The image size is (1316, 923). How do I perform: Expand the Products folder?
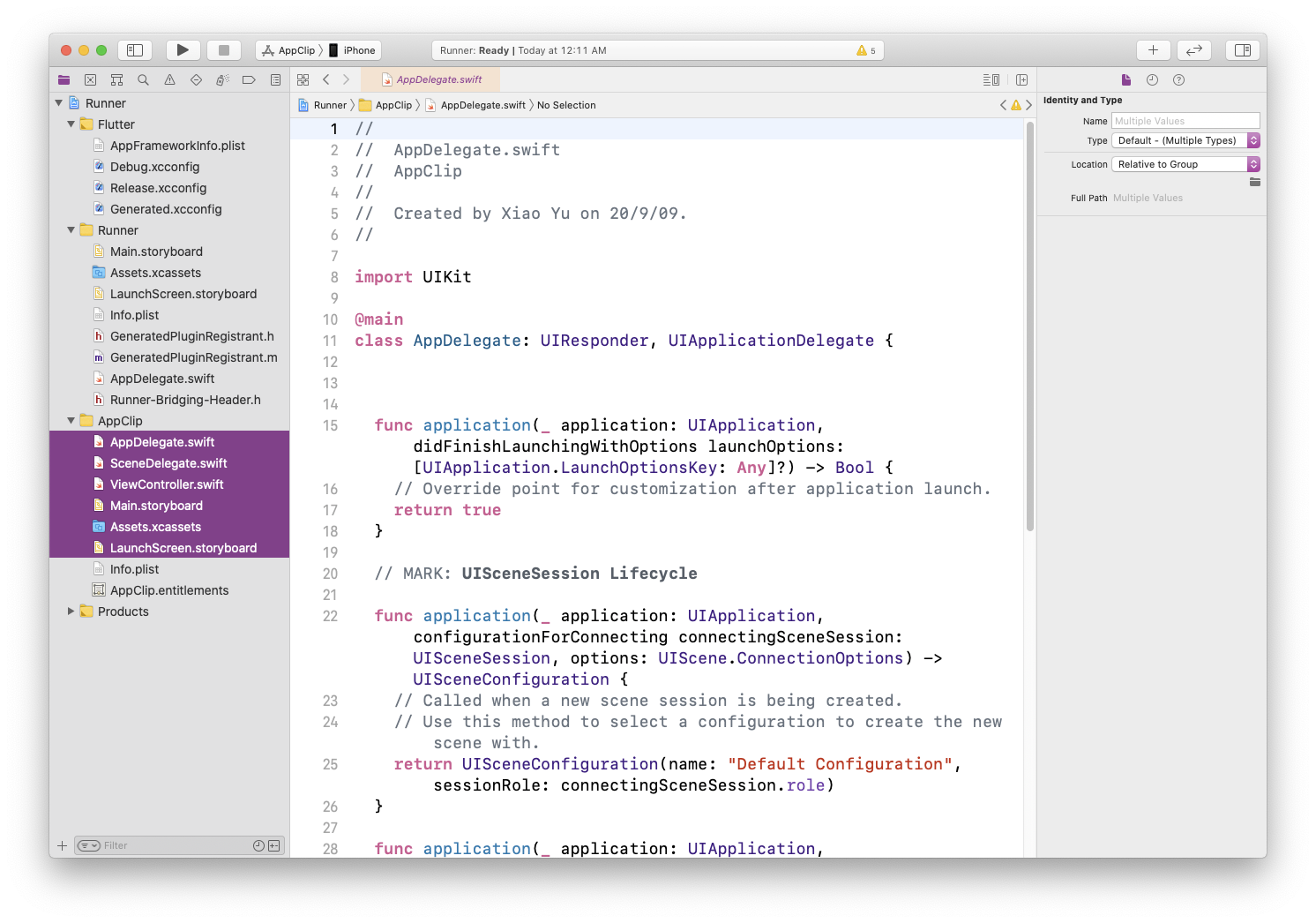click(x=71, y=612)
